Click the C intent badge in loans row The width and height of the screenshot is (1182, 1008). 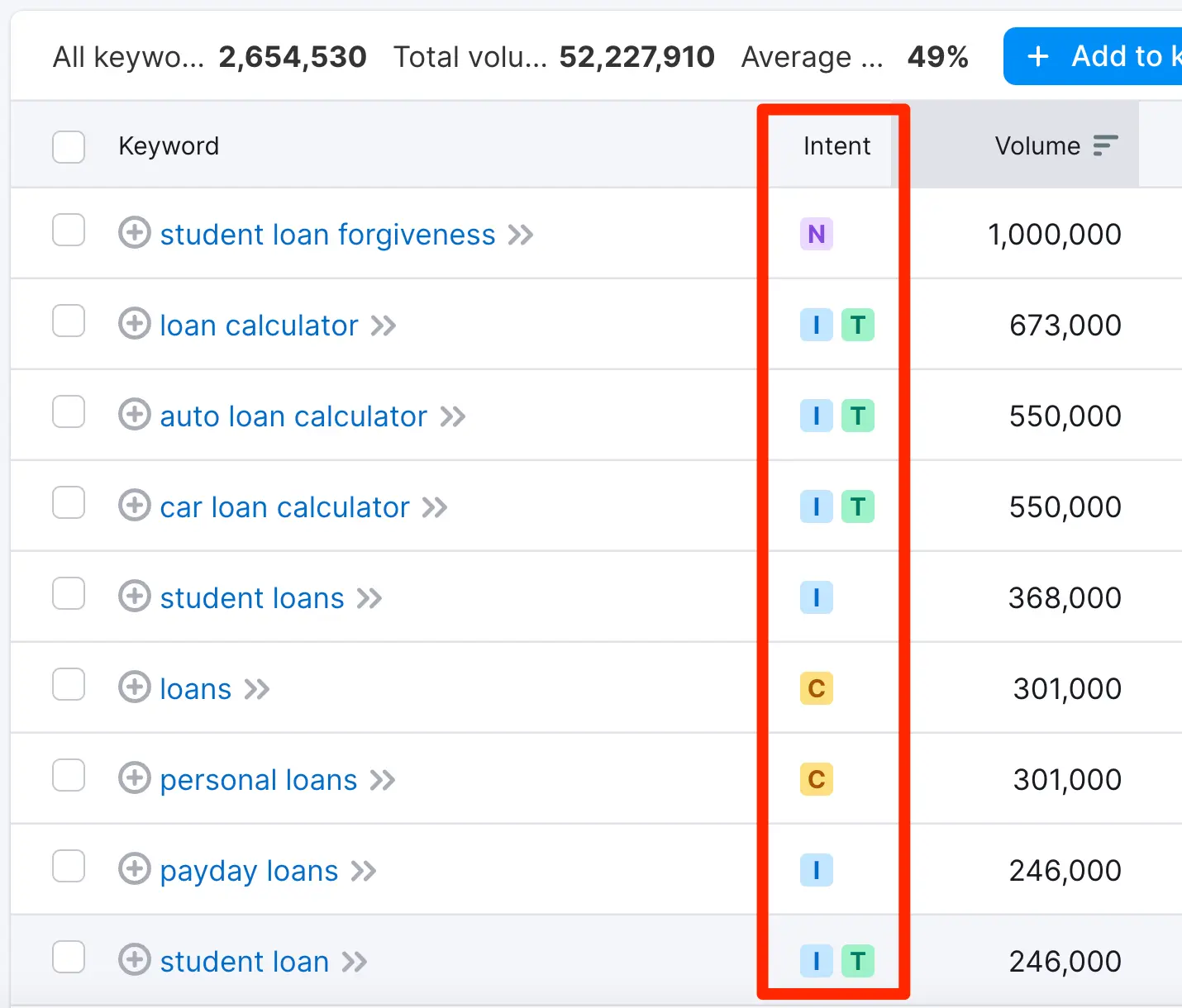pyautogui.click(x=816, y=689)
